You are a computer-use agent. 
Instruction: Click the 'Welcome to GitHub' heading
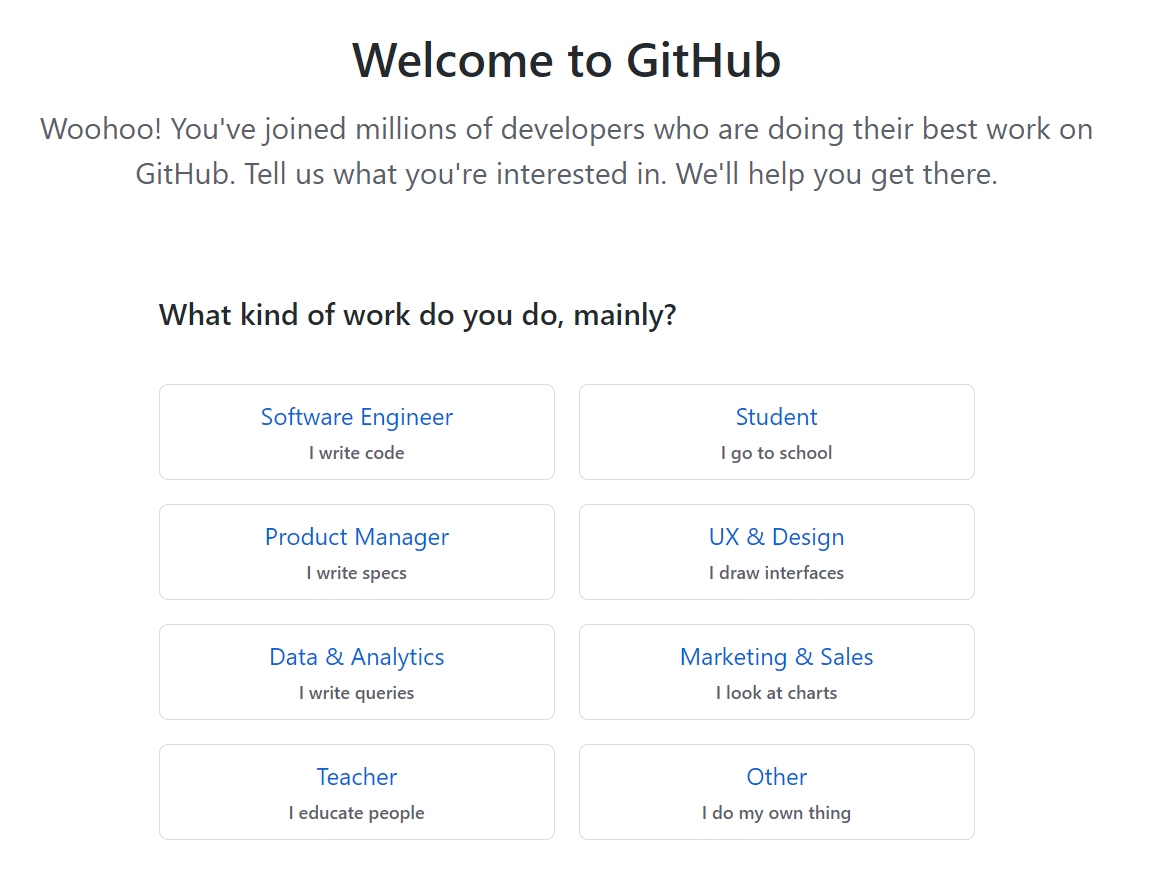(x=566, y=61)
